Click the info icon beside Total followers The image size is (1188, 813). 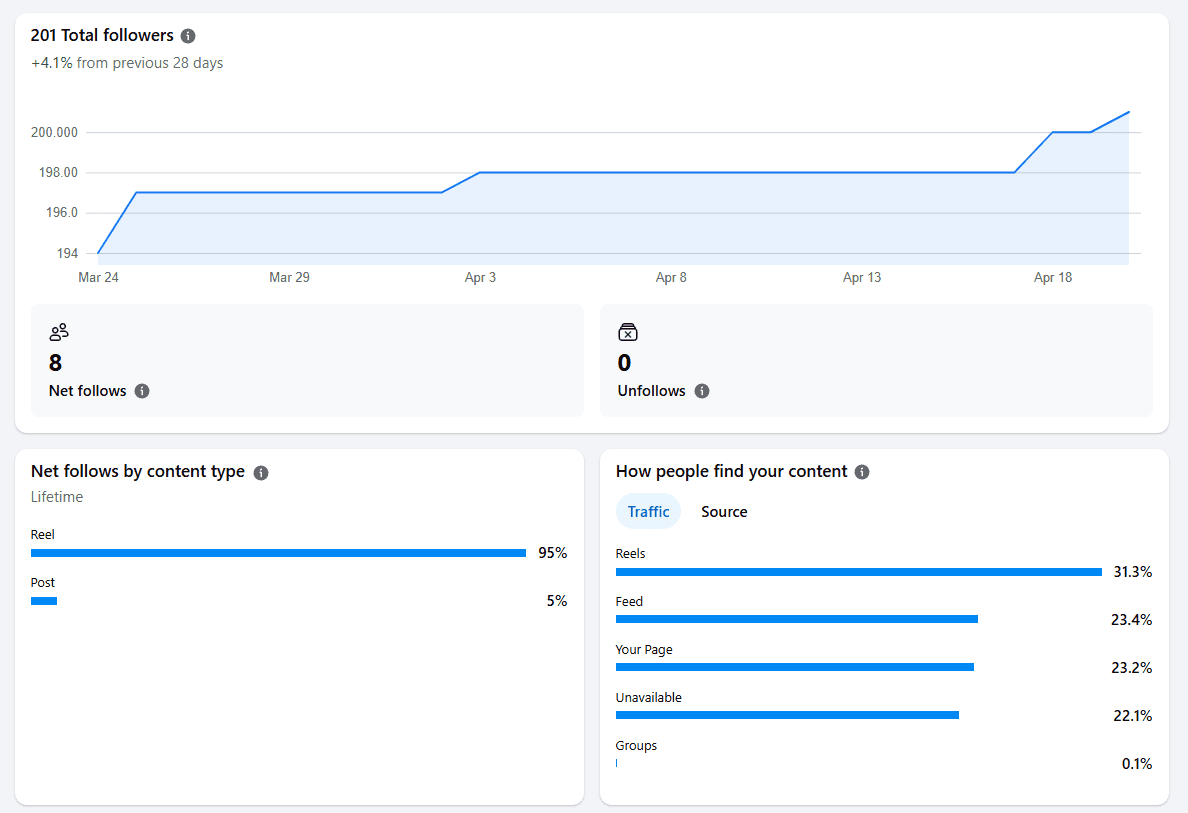tap(188, 36)
